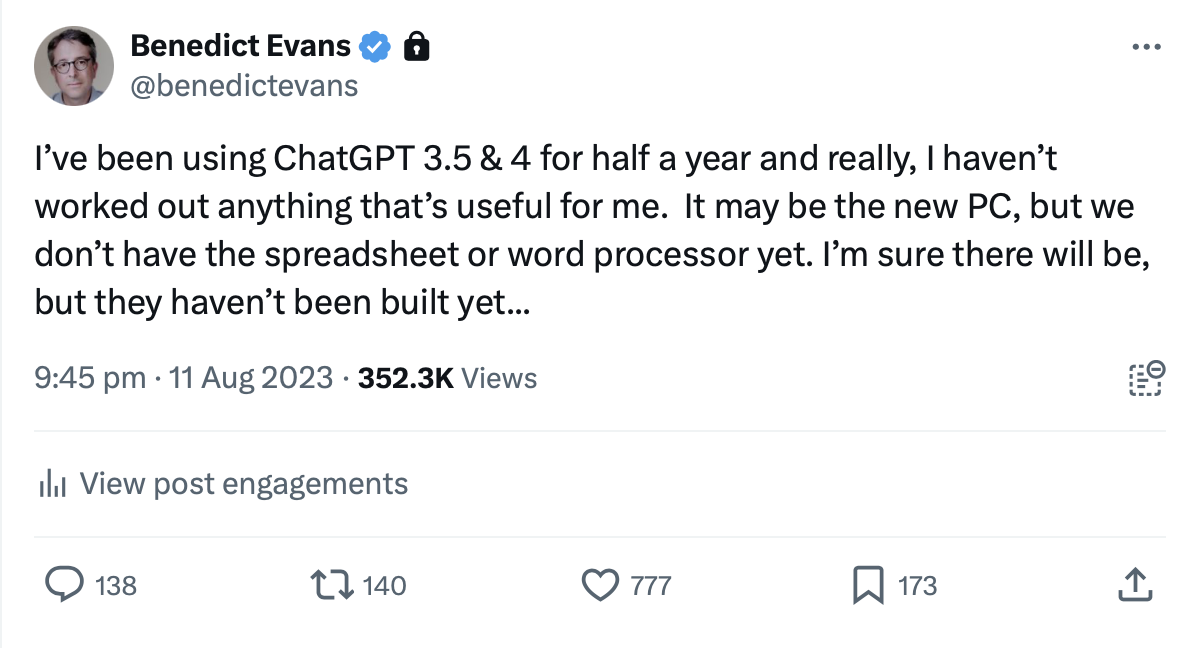Screen dimensions: 1196x648
Task: Click the bar chart analytics icon
Action: (x=52, y=485)
